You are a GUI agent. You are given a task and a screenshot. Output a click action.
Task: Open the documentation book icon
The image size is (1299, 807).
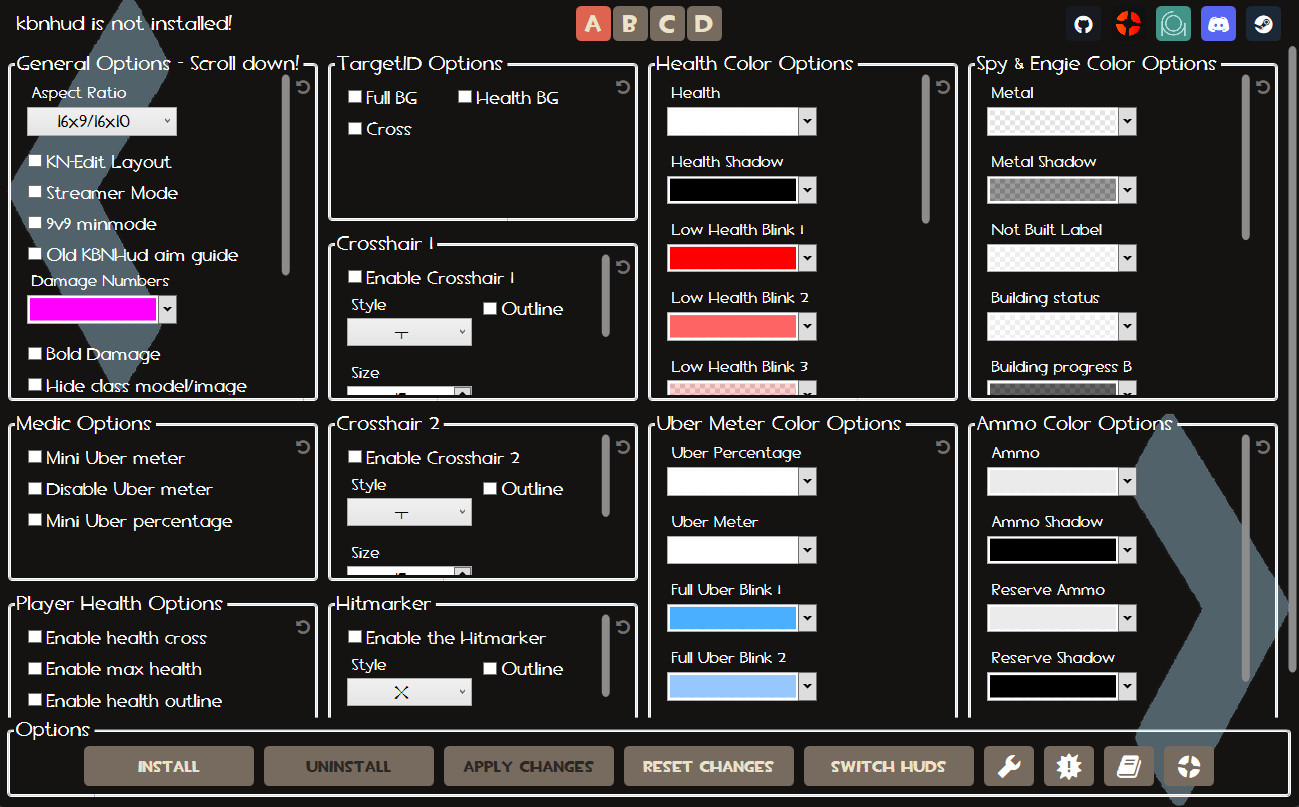pos(1129,765)
